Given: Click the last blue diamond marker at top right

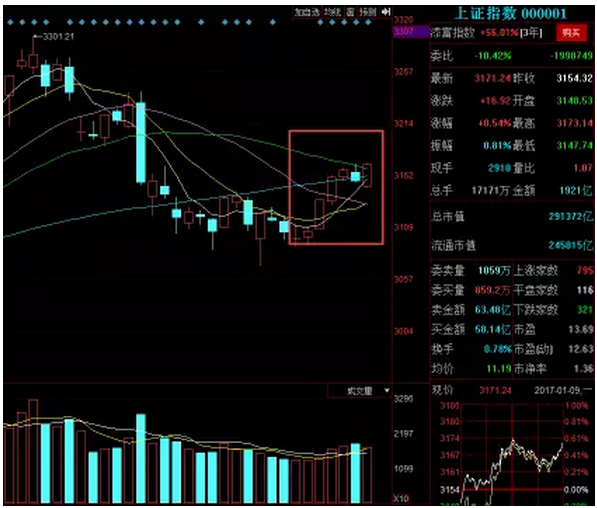Looking at the screenshot, I should coord(368,22).
